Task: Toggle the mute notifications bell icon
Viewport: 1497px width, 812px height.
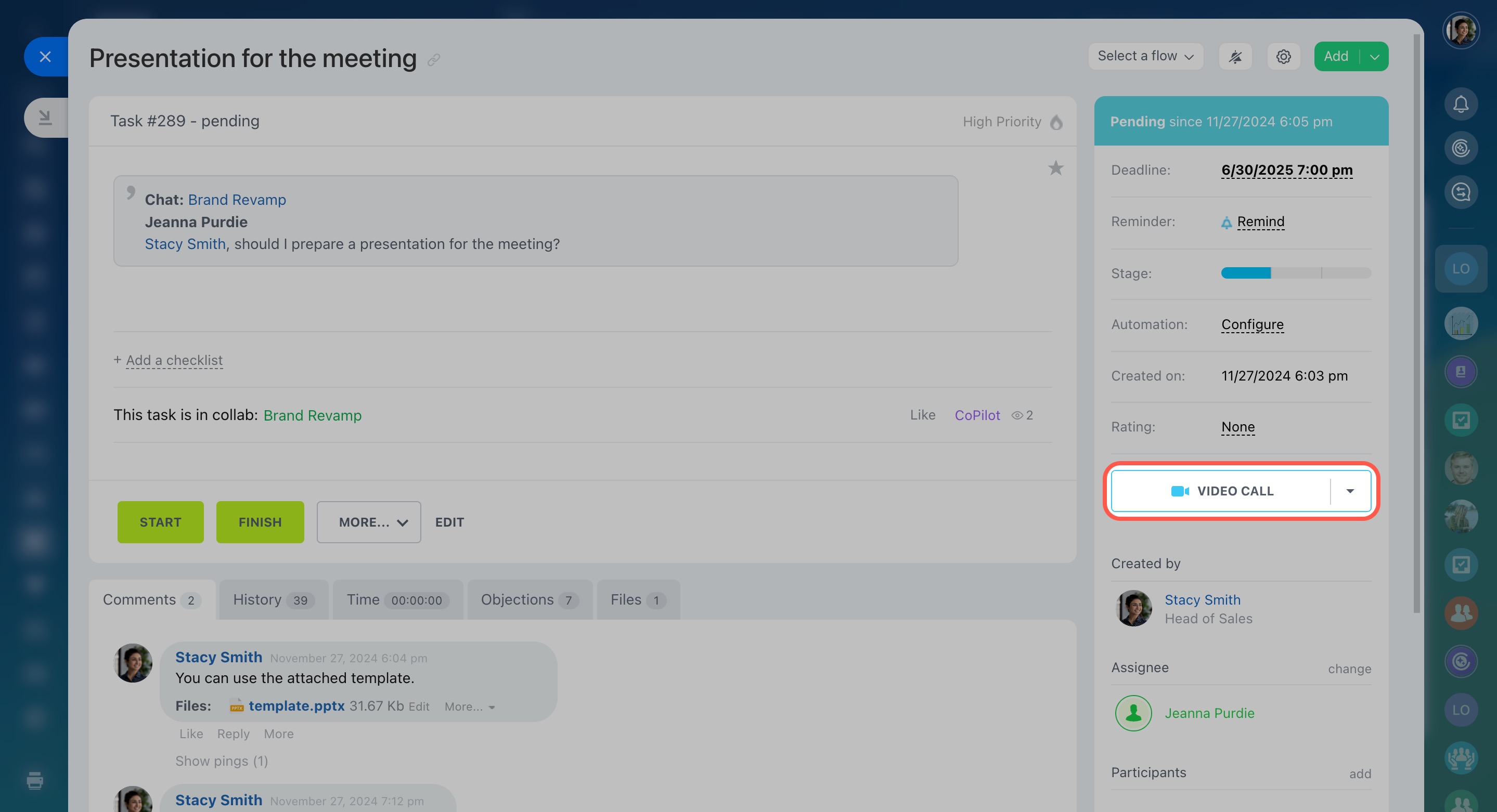Action: point(1235,56)
